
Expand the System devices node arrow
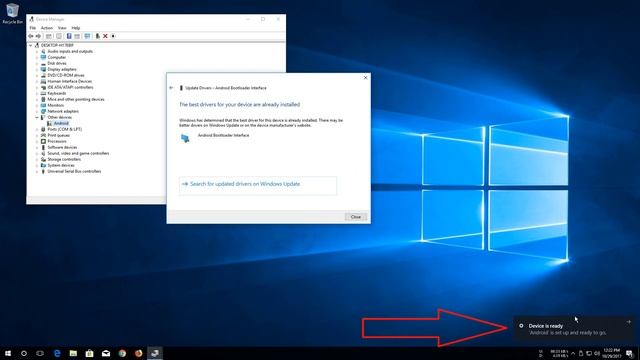tap(37, 165)
